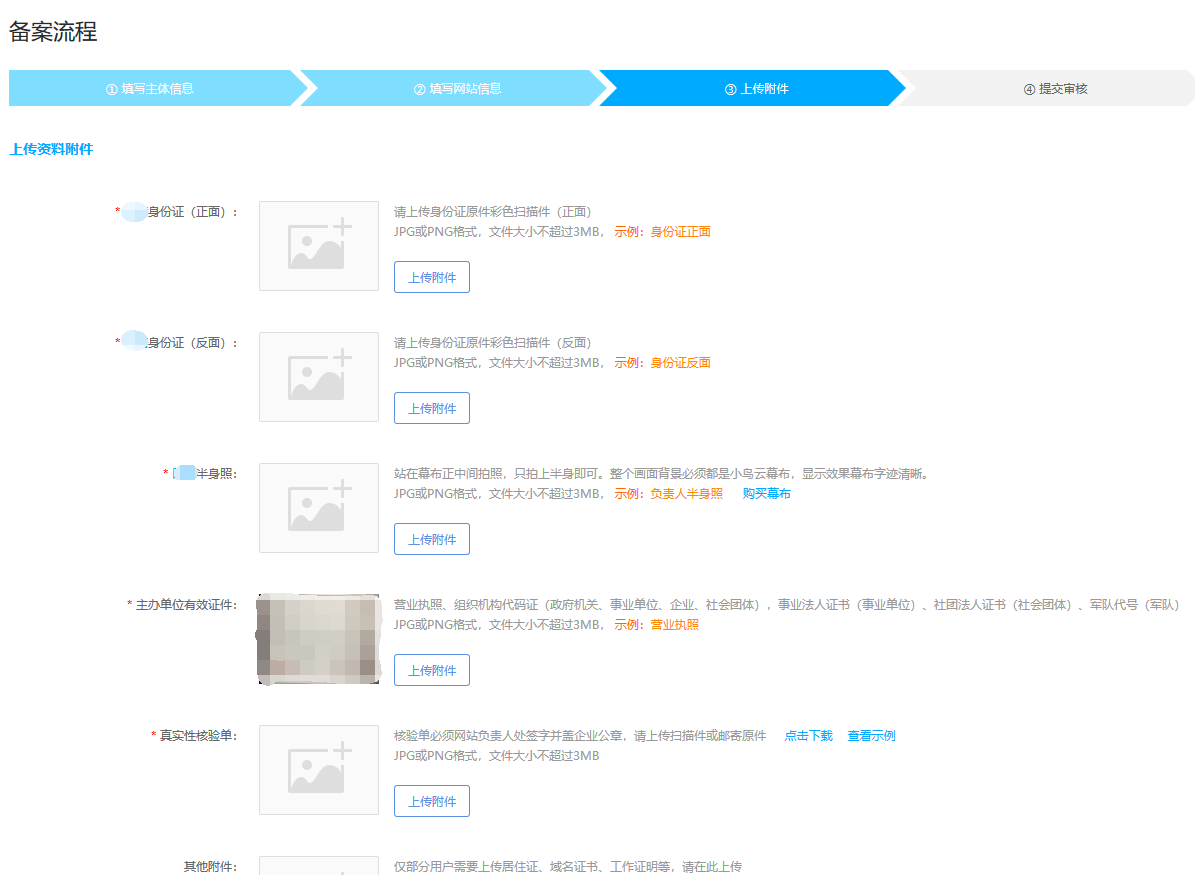Click the half-body photo image placeholder
This screenshot has height=875, width=1195.
click(x=318, y=508)
